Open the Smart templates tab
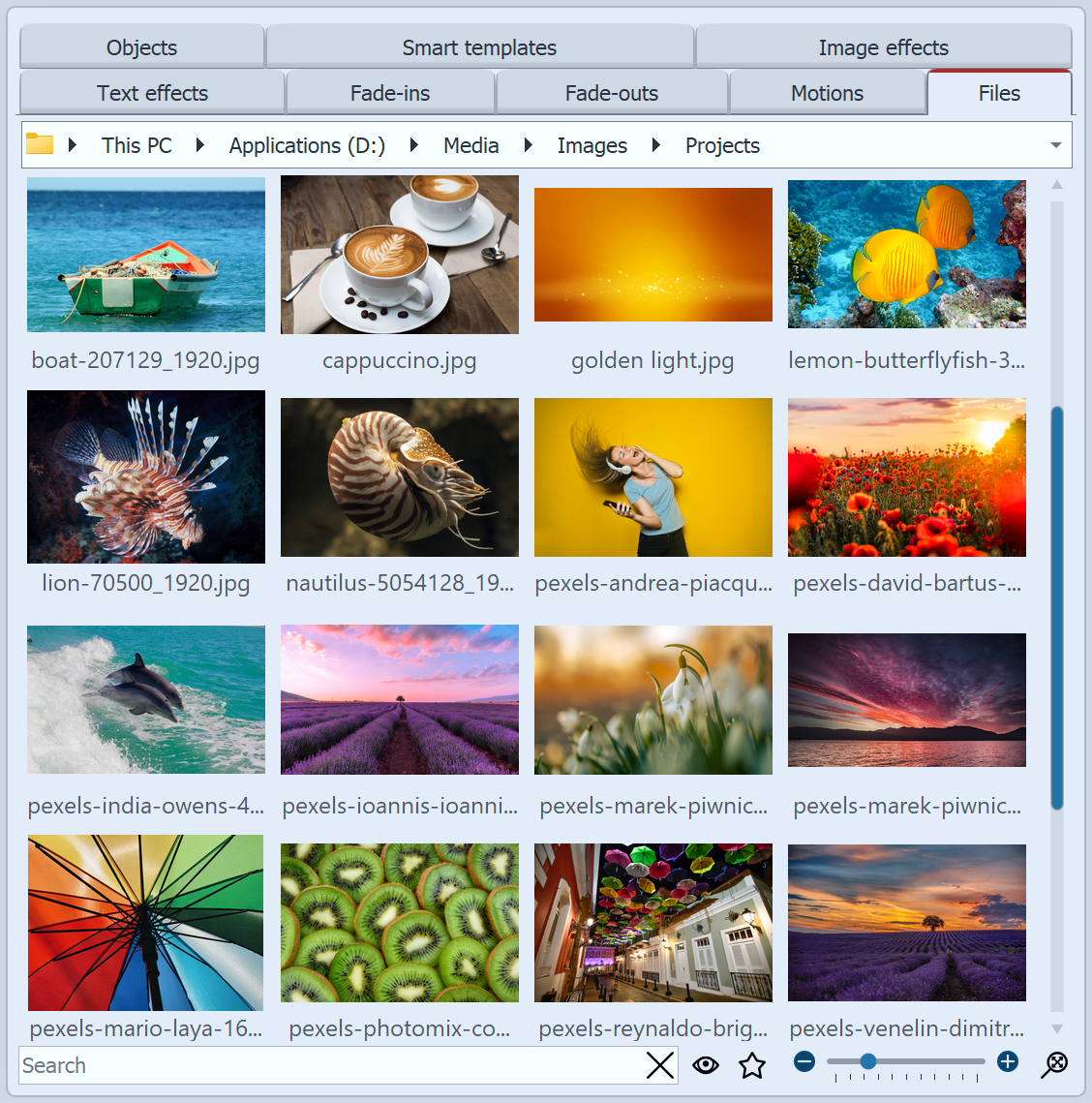Screen dimensions: 1092x1103 [479, 46]
